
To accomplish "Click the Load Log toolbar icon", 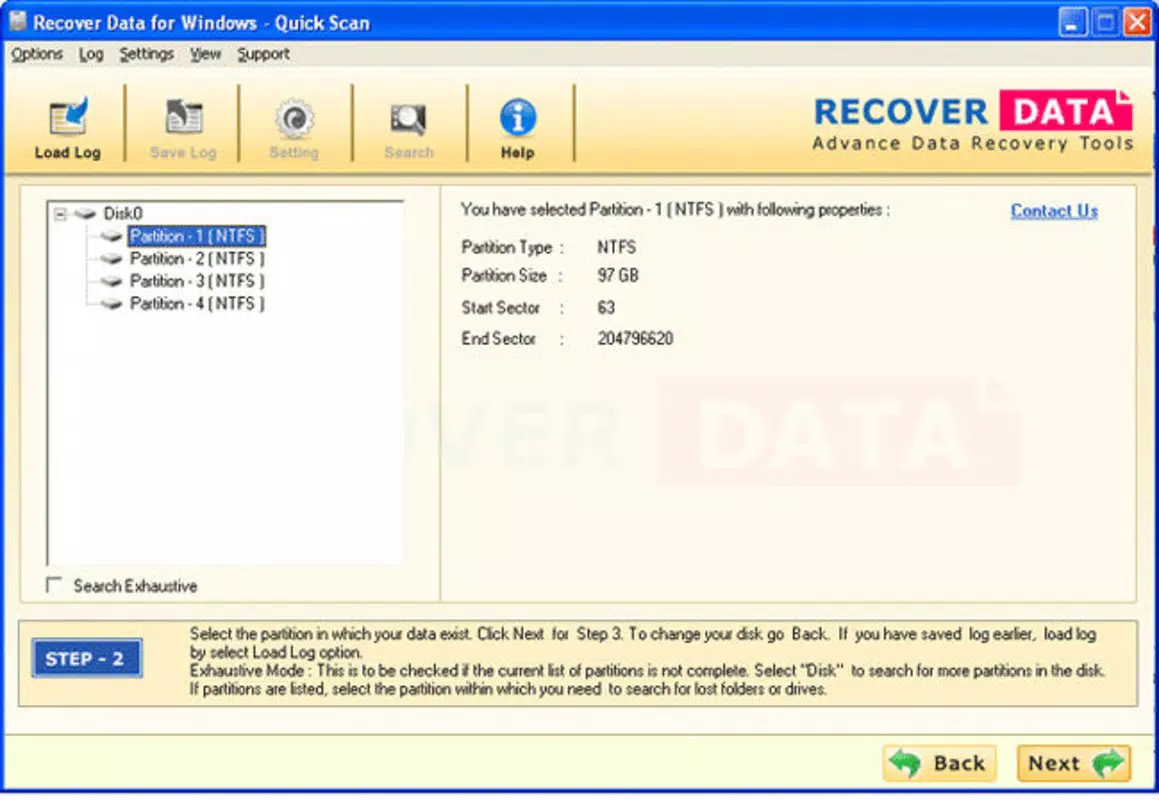I will 68,117.
